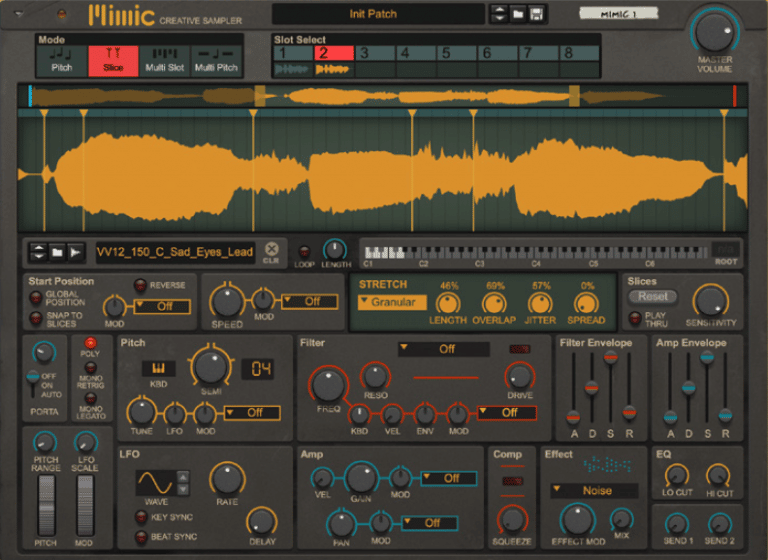Enable Mono Legato mode
This screenshot has height=560, width=768.
pos(90,398)
